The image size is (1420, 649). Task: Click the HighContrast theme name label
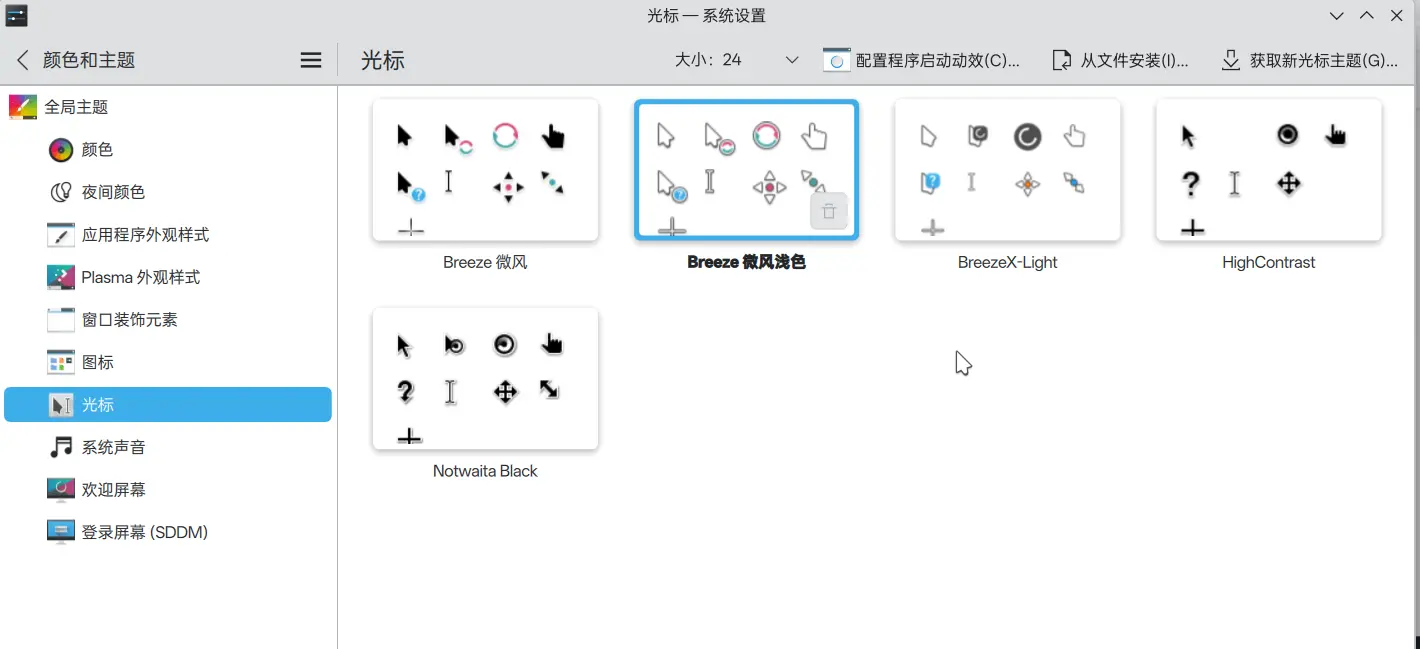click(1268, 263)
